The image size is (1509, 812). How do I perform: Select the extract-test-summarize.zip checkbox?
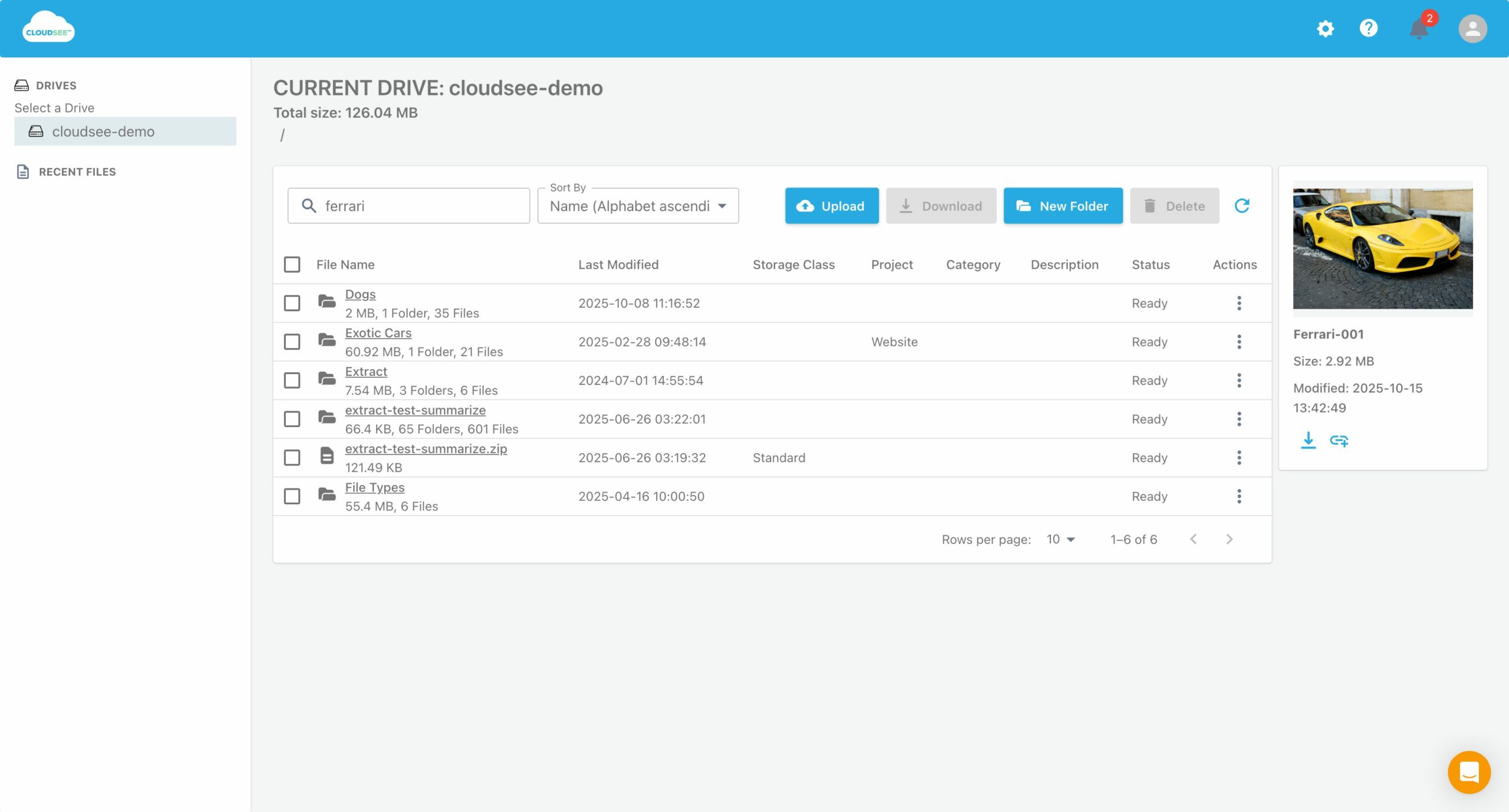point(292,458)
